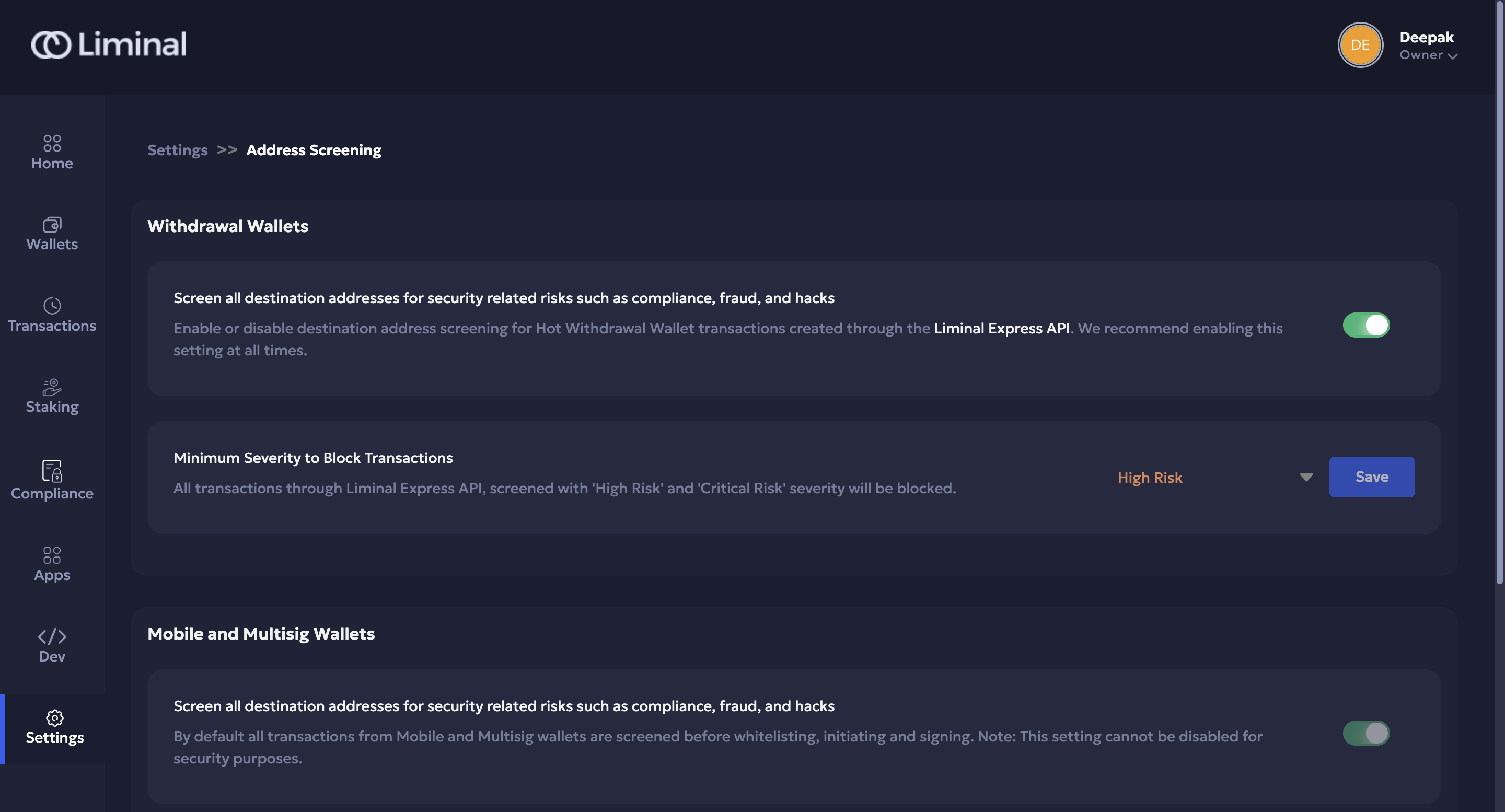Click the Mobile and Multisig screening toggle
This screenshot has width=1505, height=812.
[1366, 733]
